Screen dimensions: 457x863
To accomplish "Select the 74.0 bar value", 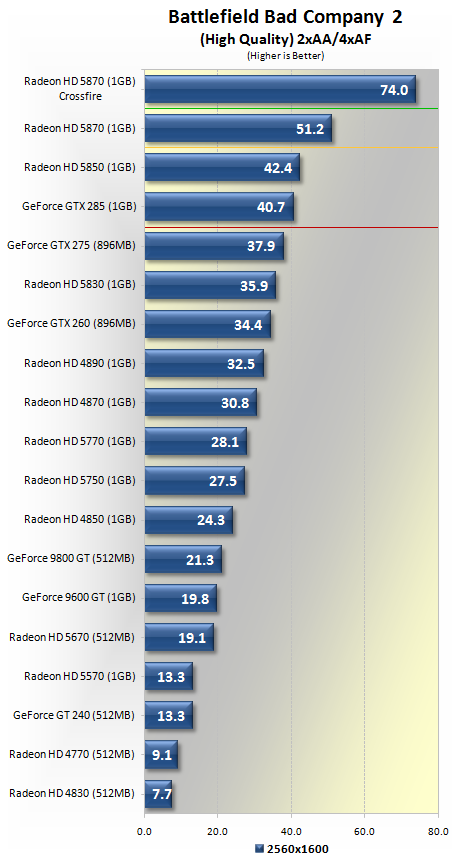I will click(x=394, y=90).
